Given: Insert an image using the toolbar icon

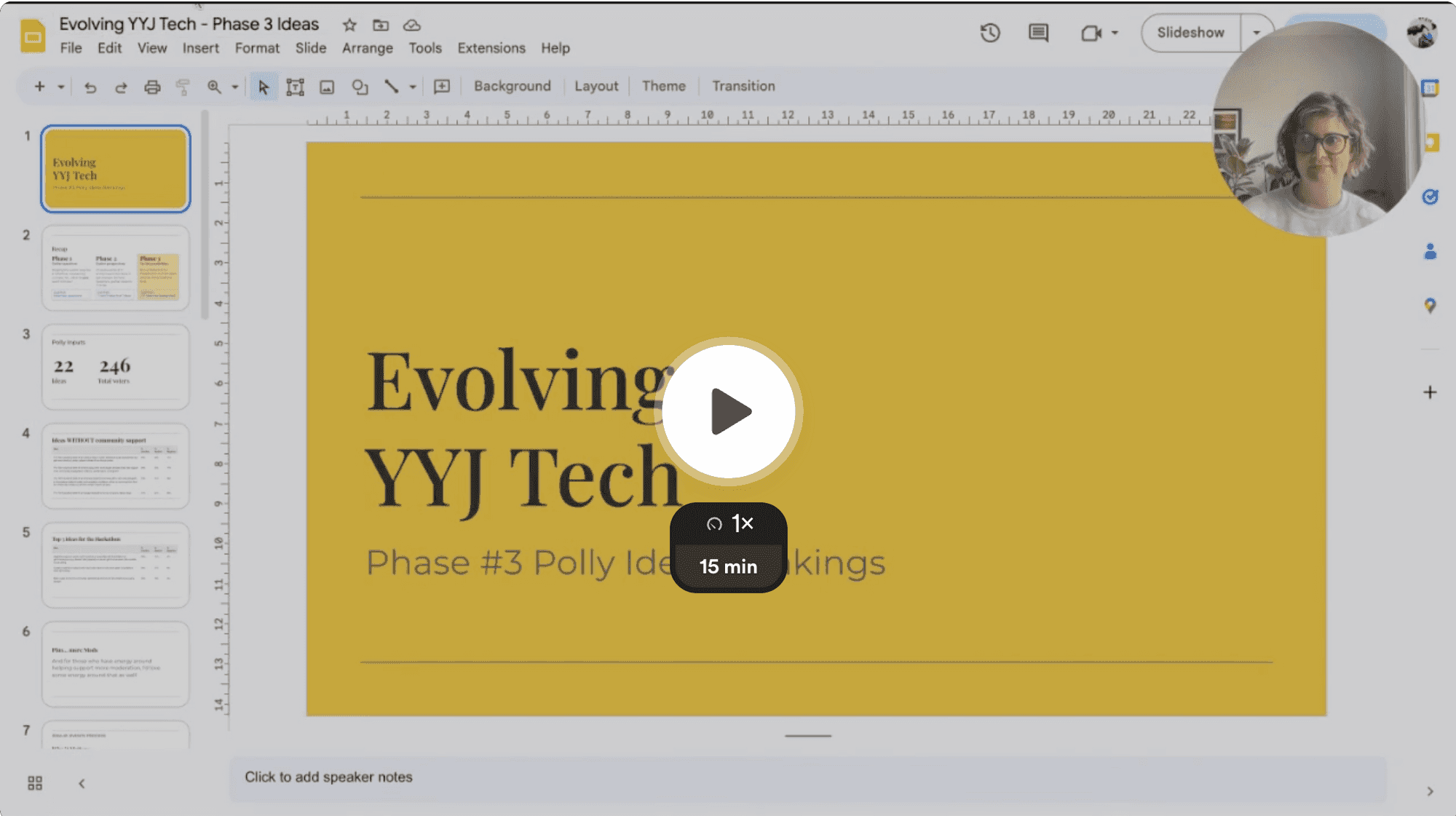Looking at the screenshot, I should click(326, 86).
